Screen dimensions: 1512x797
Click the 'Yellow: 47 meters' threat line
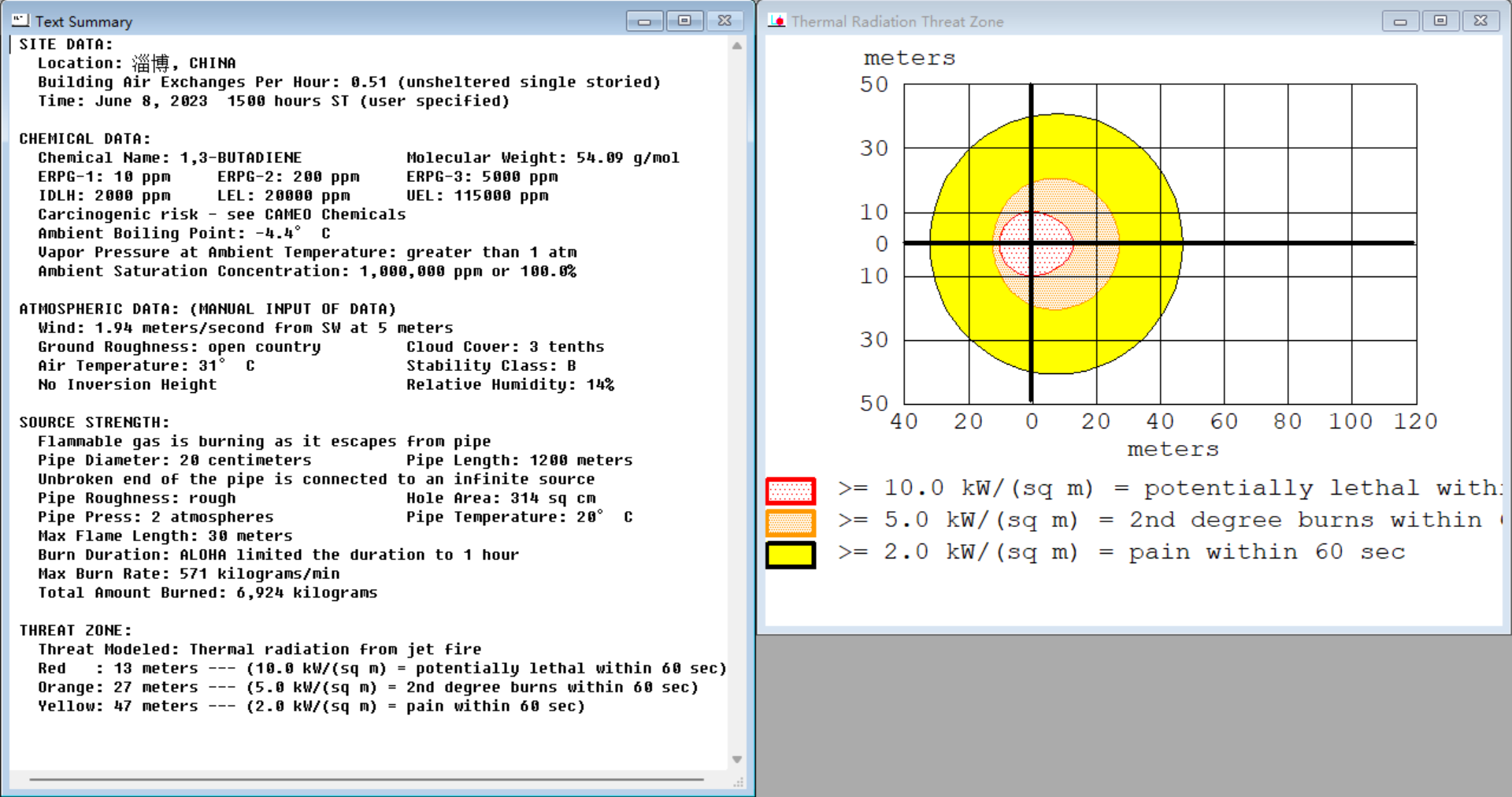(312, 706)
